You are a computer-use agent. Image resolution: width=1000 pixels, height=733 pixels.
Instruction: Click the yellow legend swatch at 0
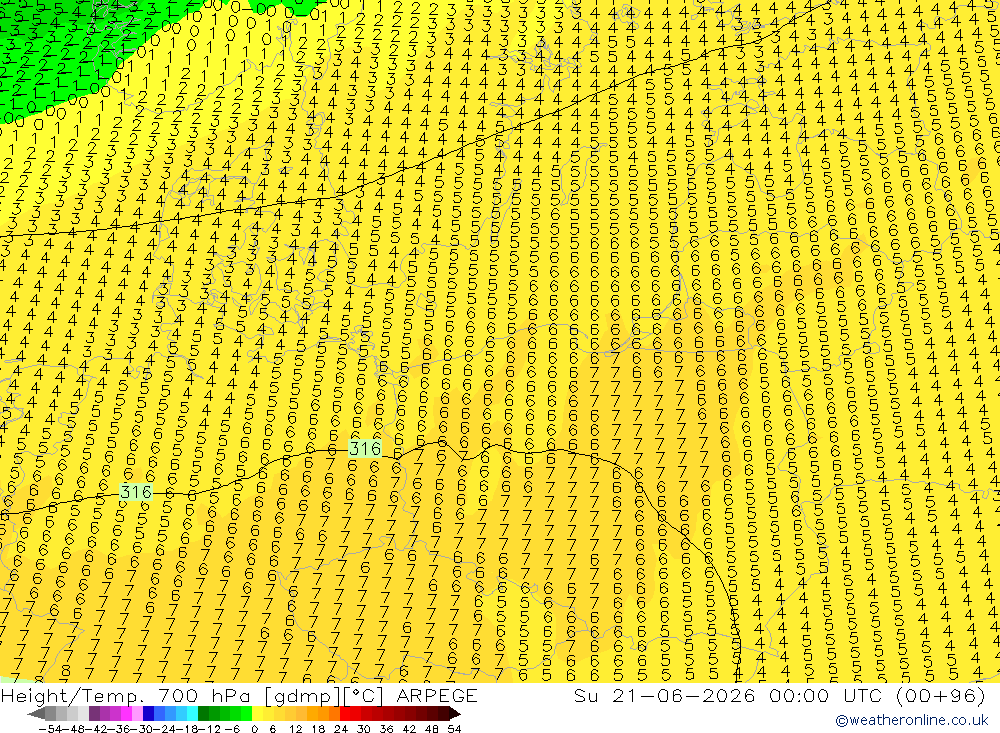click(x=258, y=713)
